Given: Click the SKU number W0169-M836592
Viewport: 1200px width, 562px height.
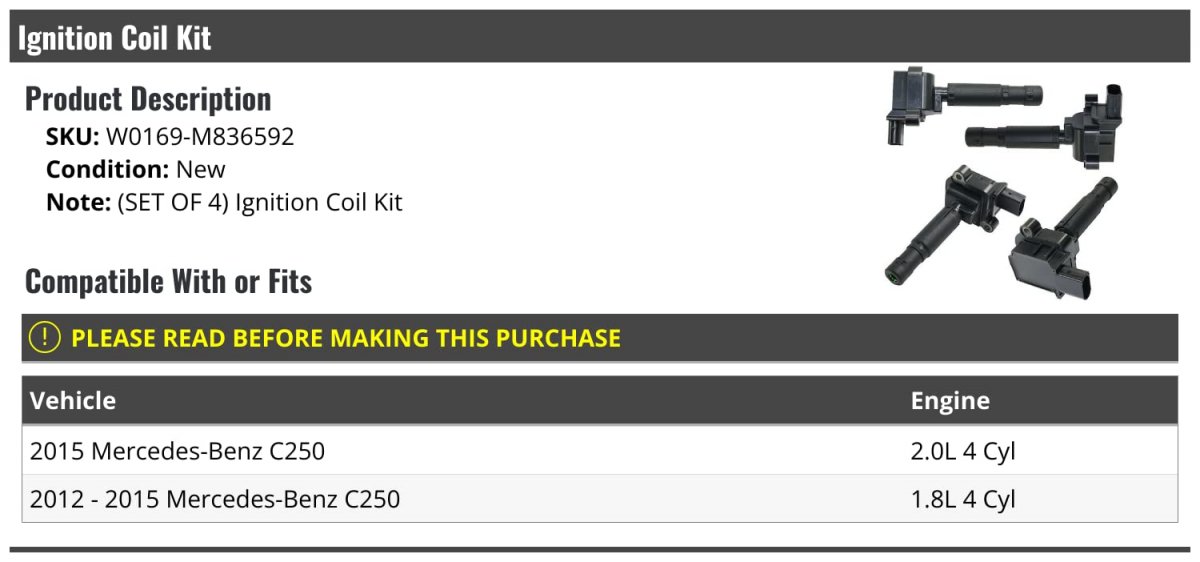Looking at the screenshot, I should tap(200, 137).
